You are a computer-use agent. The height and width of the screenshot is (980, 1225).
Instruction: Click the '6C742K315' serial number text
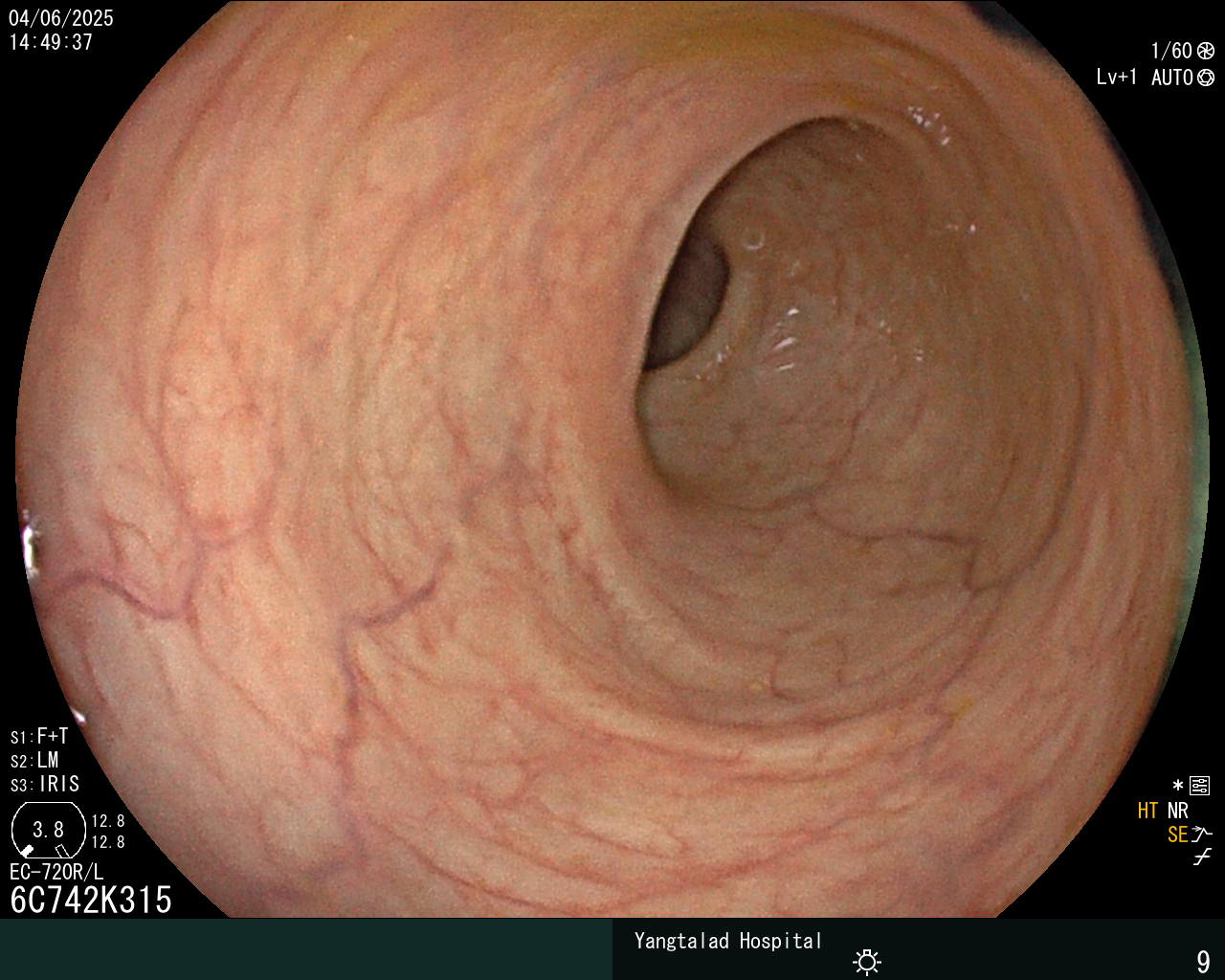[92, 900]
